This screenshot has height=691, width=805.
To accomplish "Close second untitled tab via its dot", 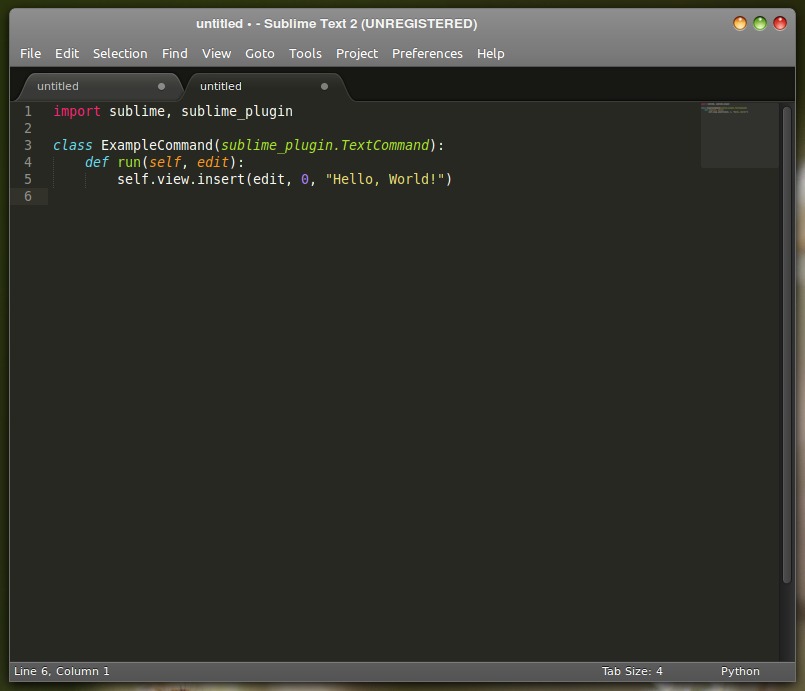I will (x=324, y=86).
